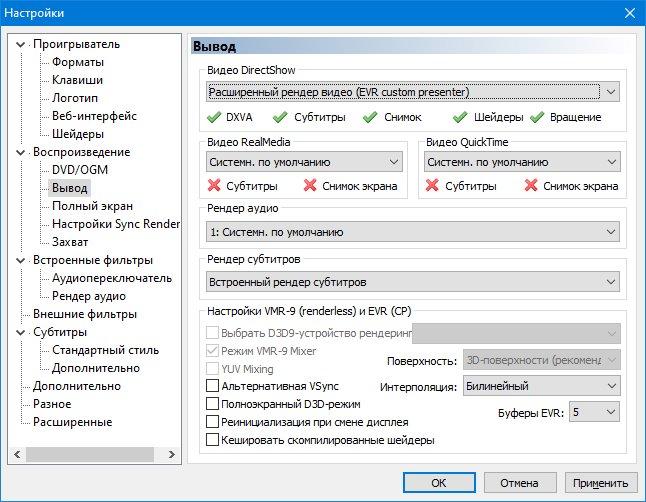Click the green DXVA checkmark icon
Screen dimensions: 646x502
coord(214,117)
